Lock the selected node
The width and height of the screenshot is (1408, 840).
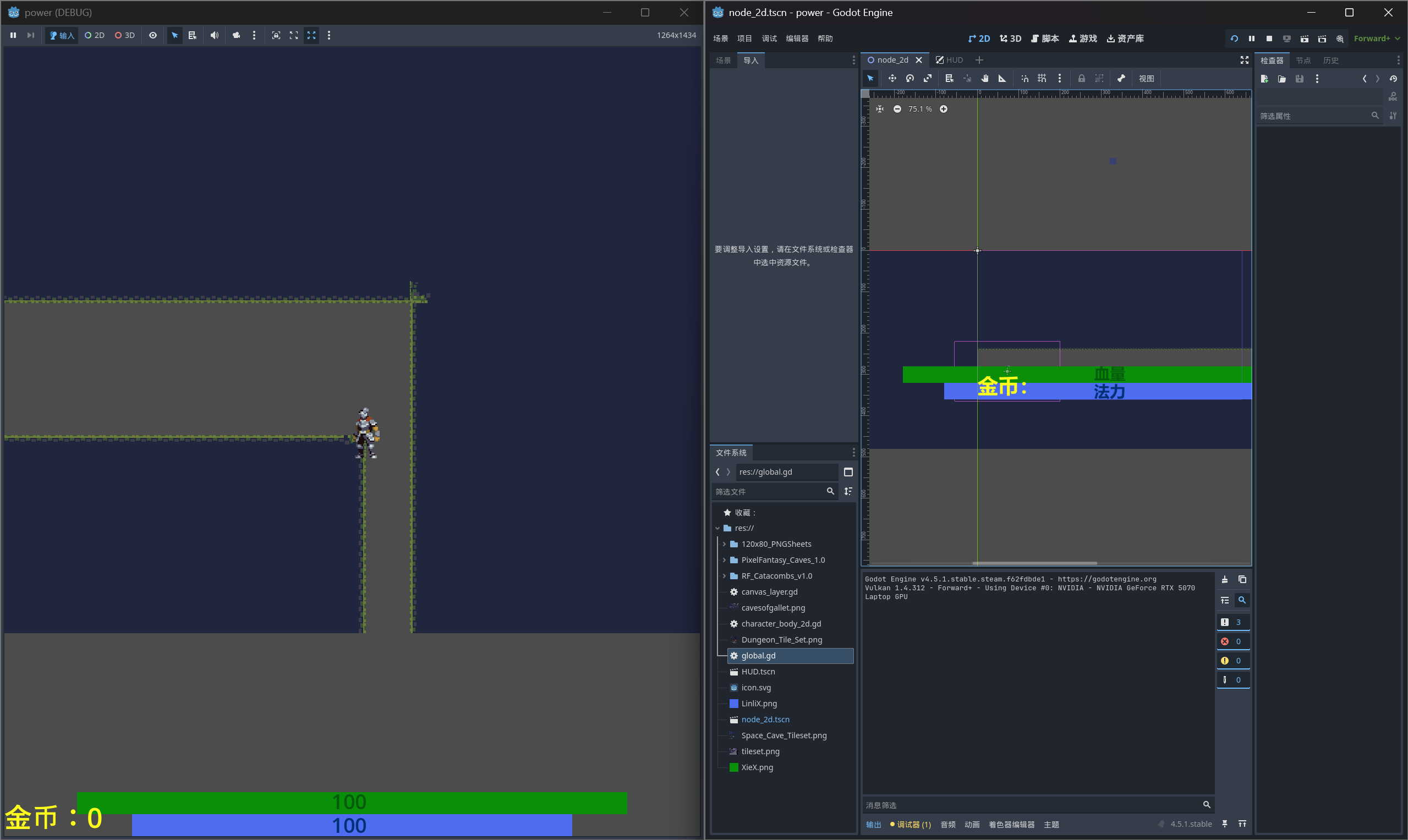[1081, 79]
